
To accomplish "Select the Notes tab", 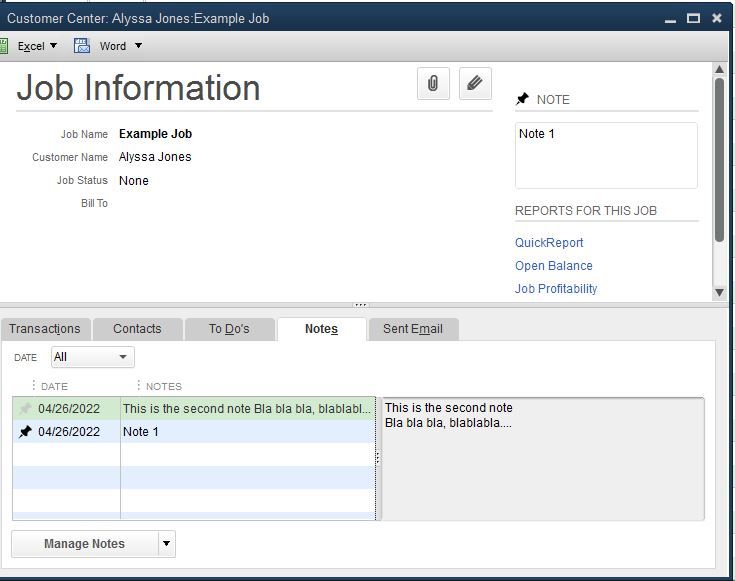I will point(322,329).
